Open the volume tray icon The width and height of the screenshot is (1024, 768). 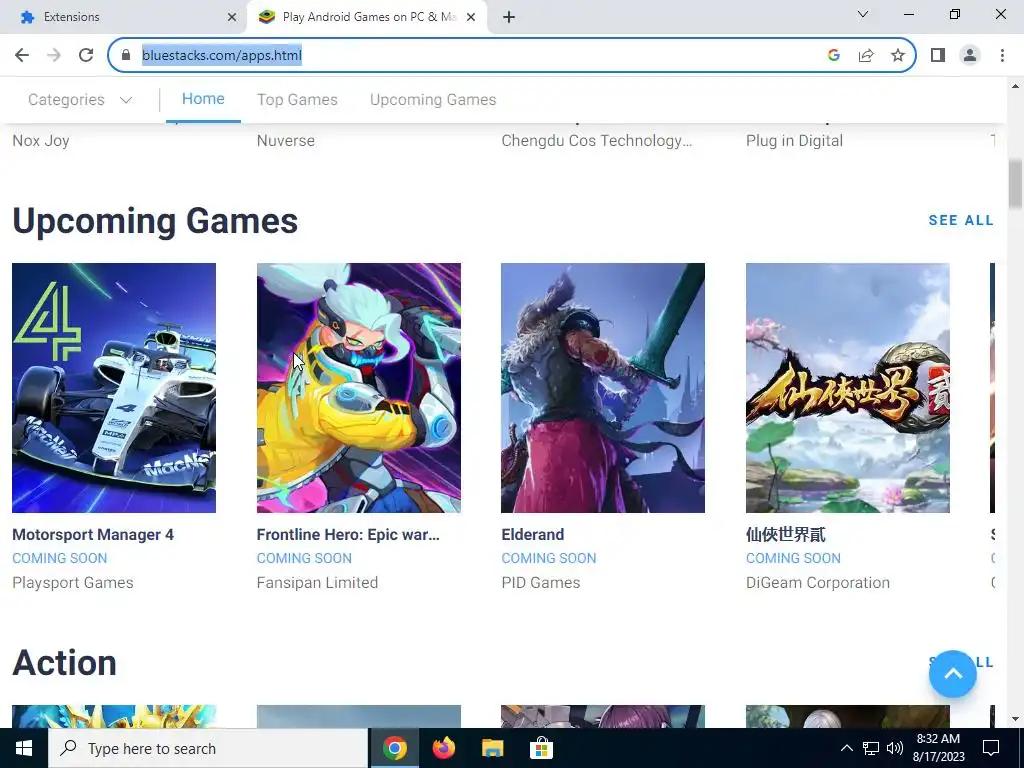895,748
